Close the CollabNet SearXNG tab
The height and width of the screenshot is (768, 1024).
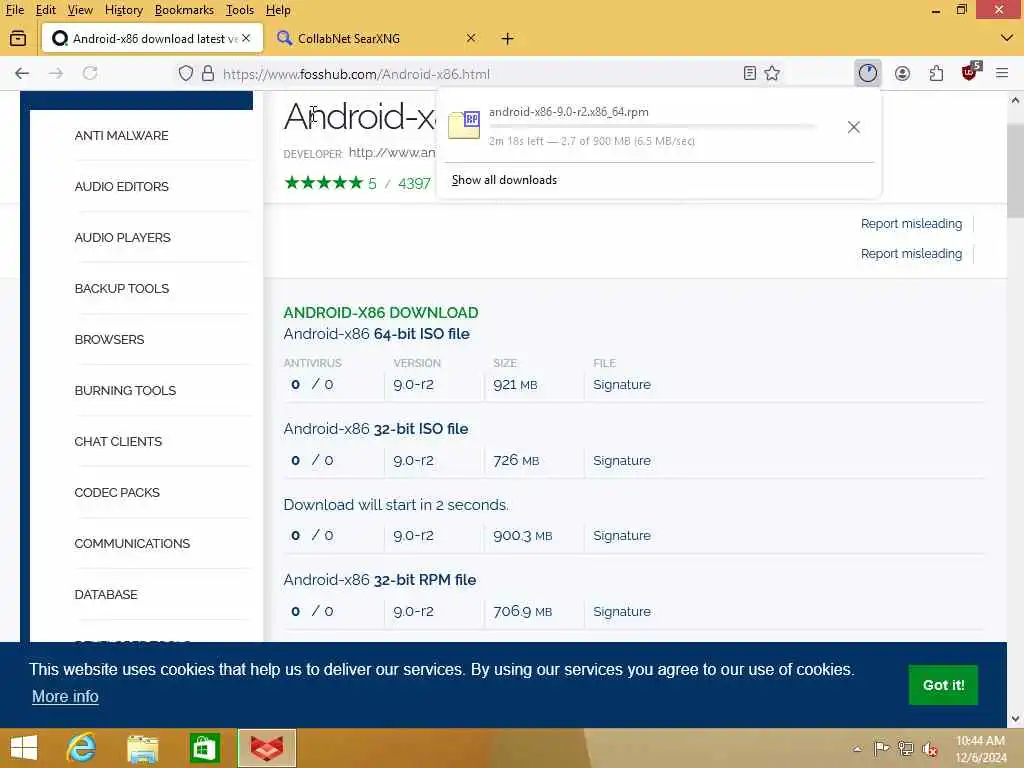(471, 39)
